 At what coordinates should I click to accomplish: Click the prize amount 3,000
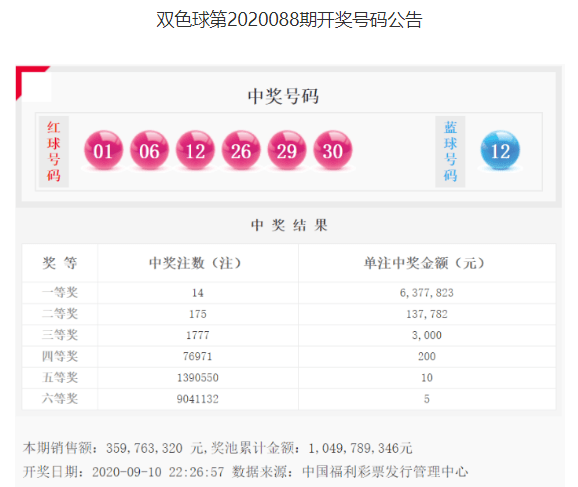(427, 335)
